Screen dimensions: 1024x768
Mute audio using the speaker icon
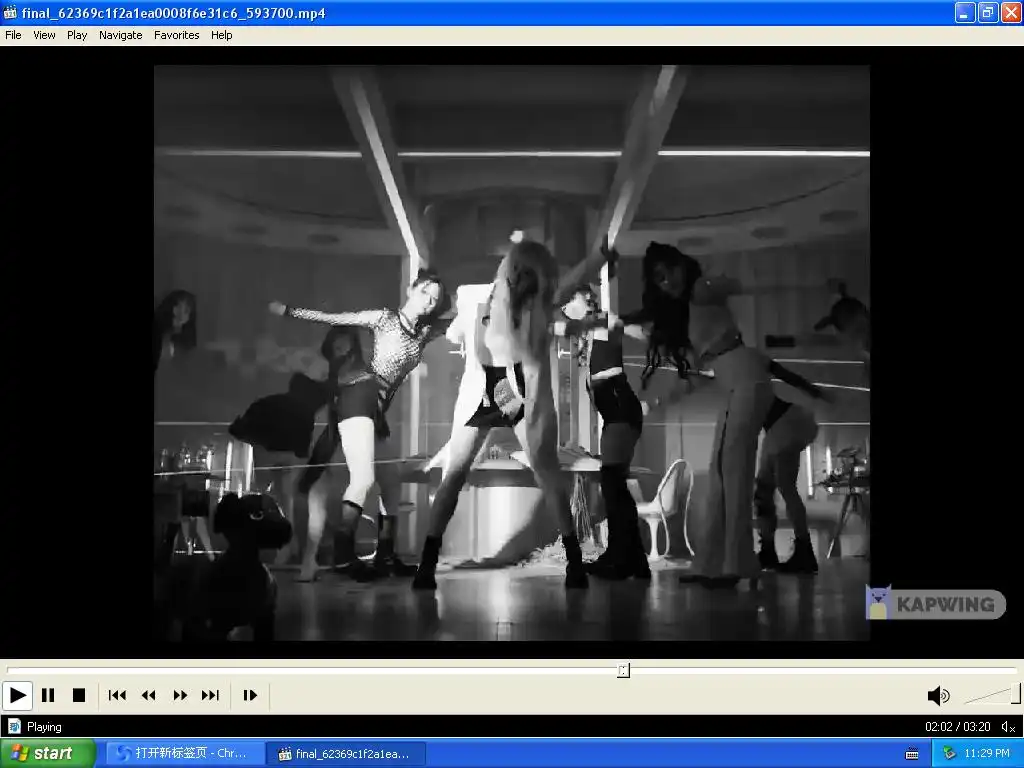[938, 696]
